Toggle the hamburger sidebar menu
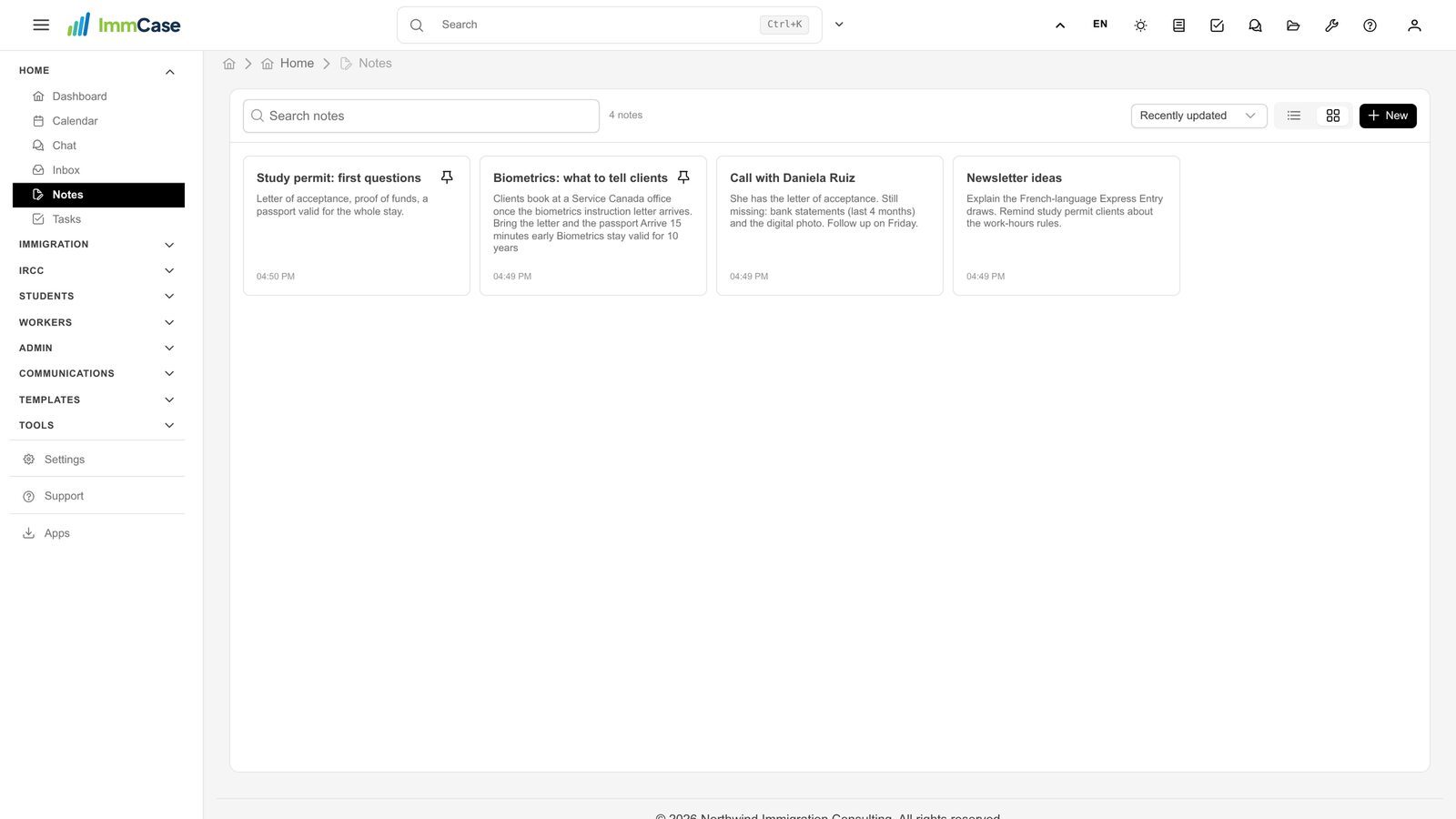Screen dimensions: 1456x819 point(41,25)
